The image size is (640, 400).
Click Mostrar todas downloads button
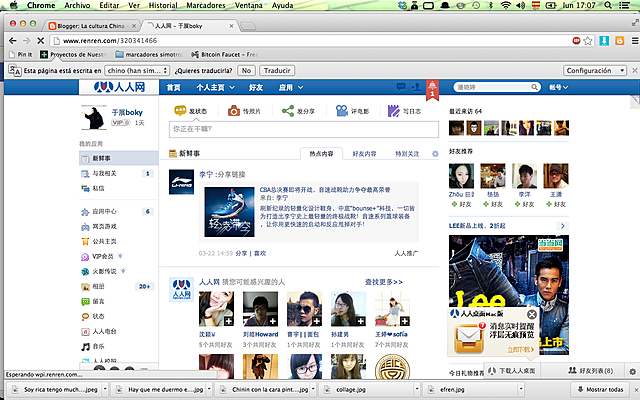pyautogui.click(x=600, y=389)
